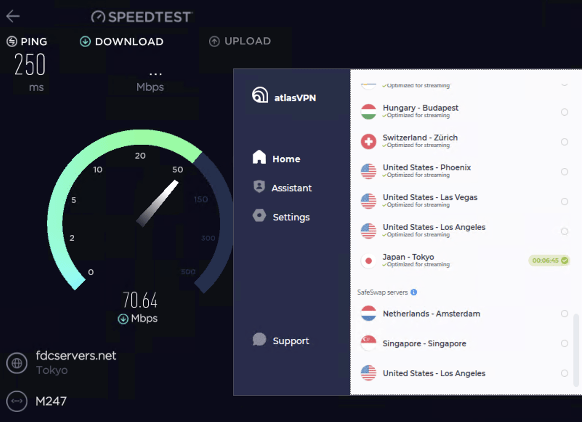Screen dimensions: 582x422
Task: Select the Hungary - Budapest radio button
Action: point(565,112)
